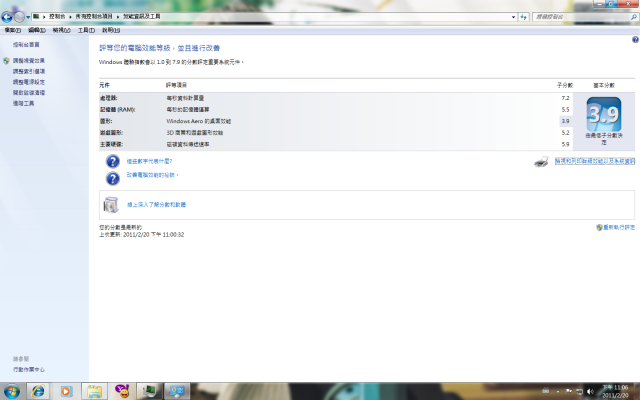Open the 檢視(V) menu

coord(61,30)
